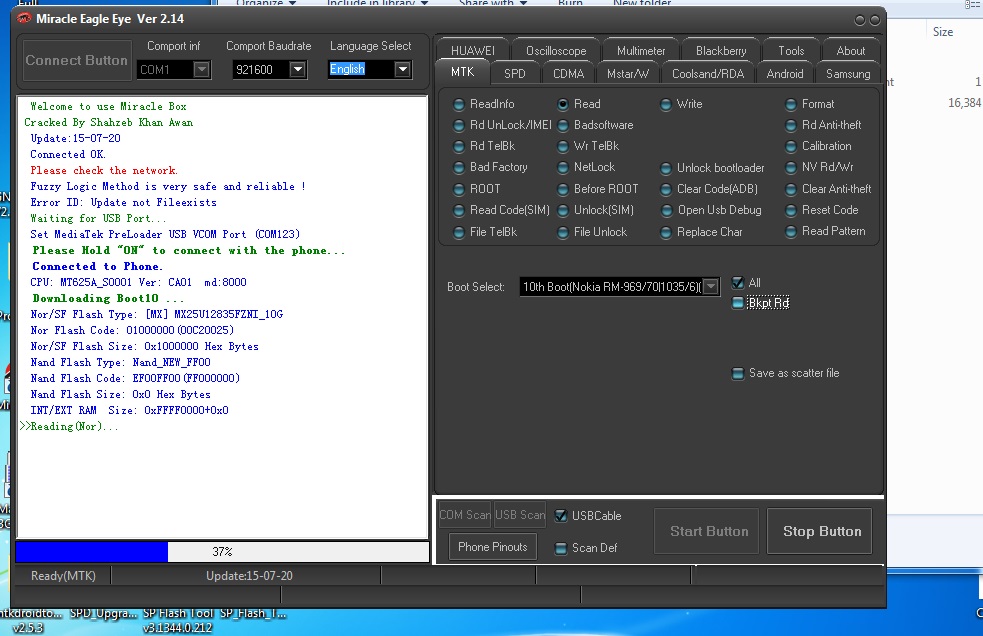Switch to the Tools tab
983x636 pixels.
(x=791, y=51)
